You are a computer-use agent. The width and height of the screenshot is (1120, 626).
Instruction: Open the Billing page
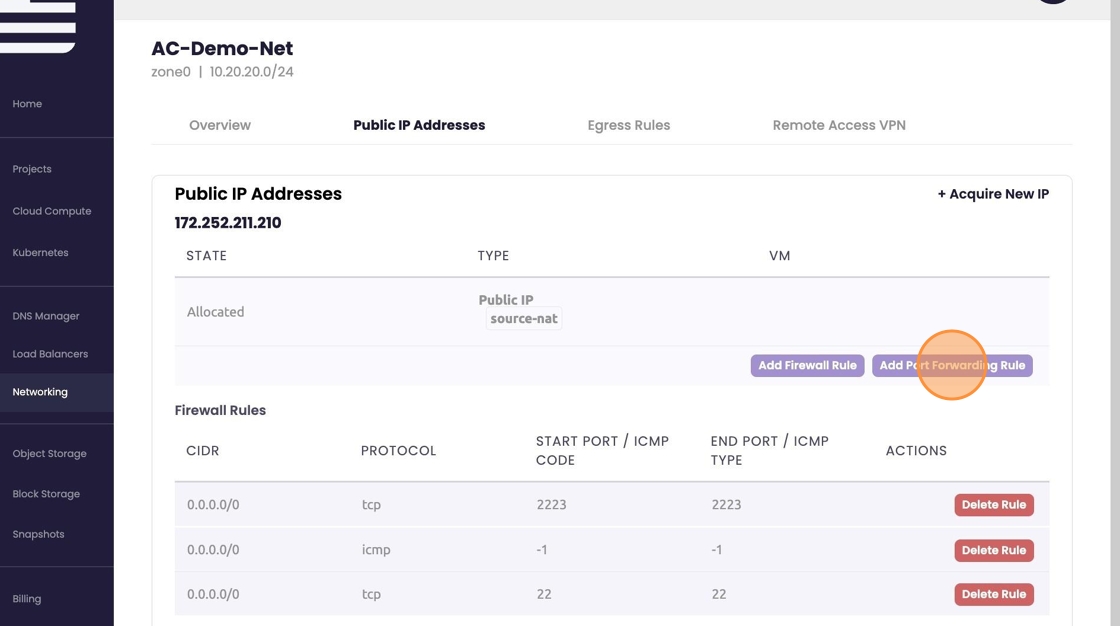27,599
